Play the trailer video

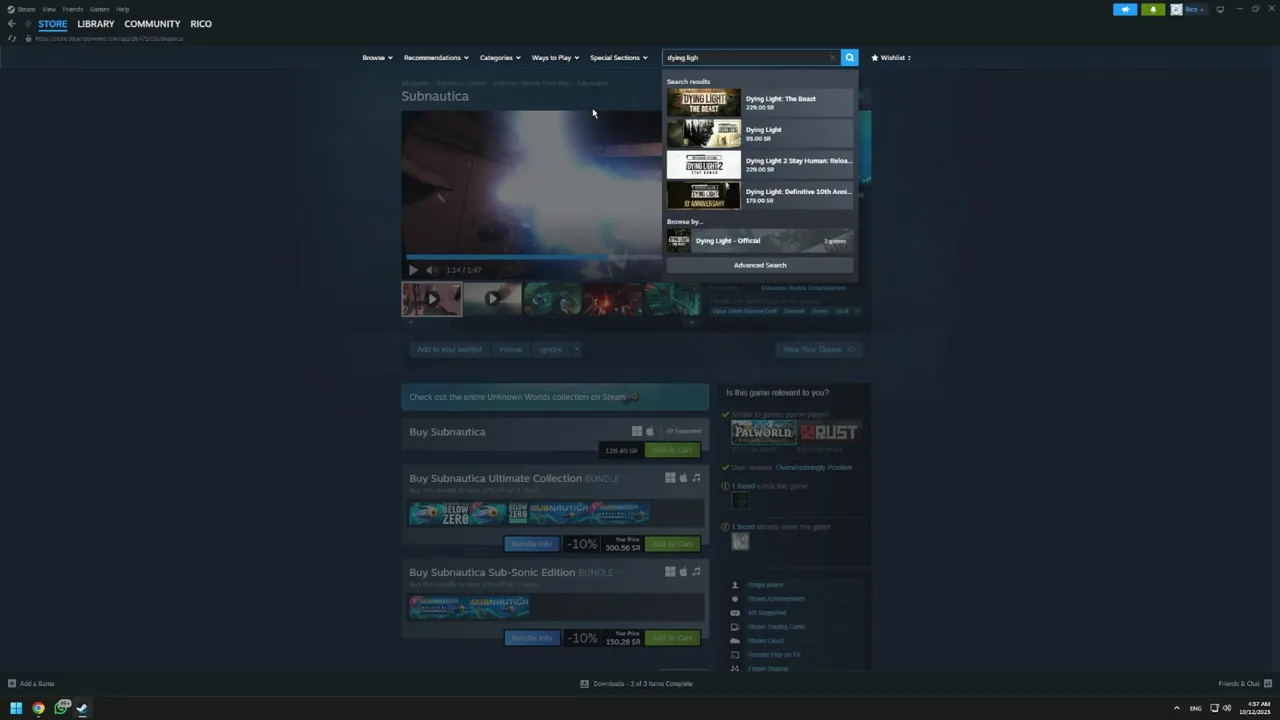click(x=413, y=270)
